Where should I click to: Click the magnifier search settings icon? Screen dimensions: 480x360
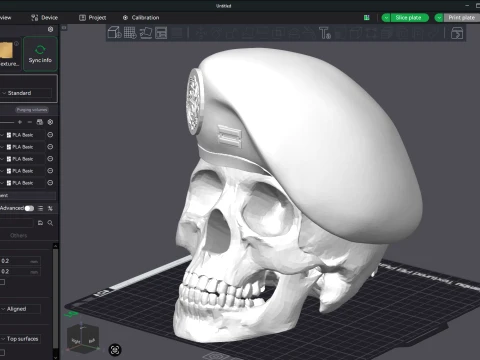coord(50,223)
